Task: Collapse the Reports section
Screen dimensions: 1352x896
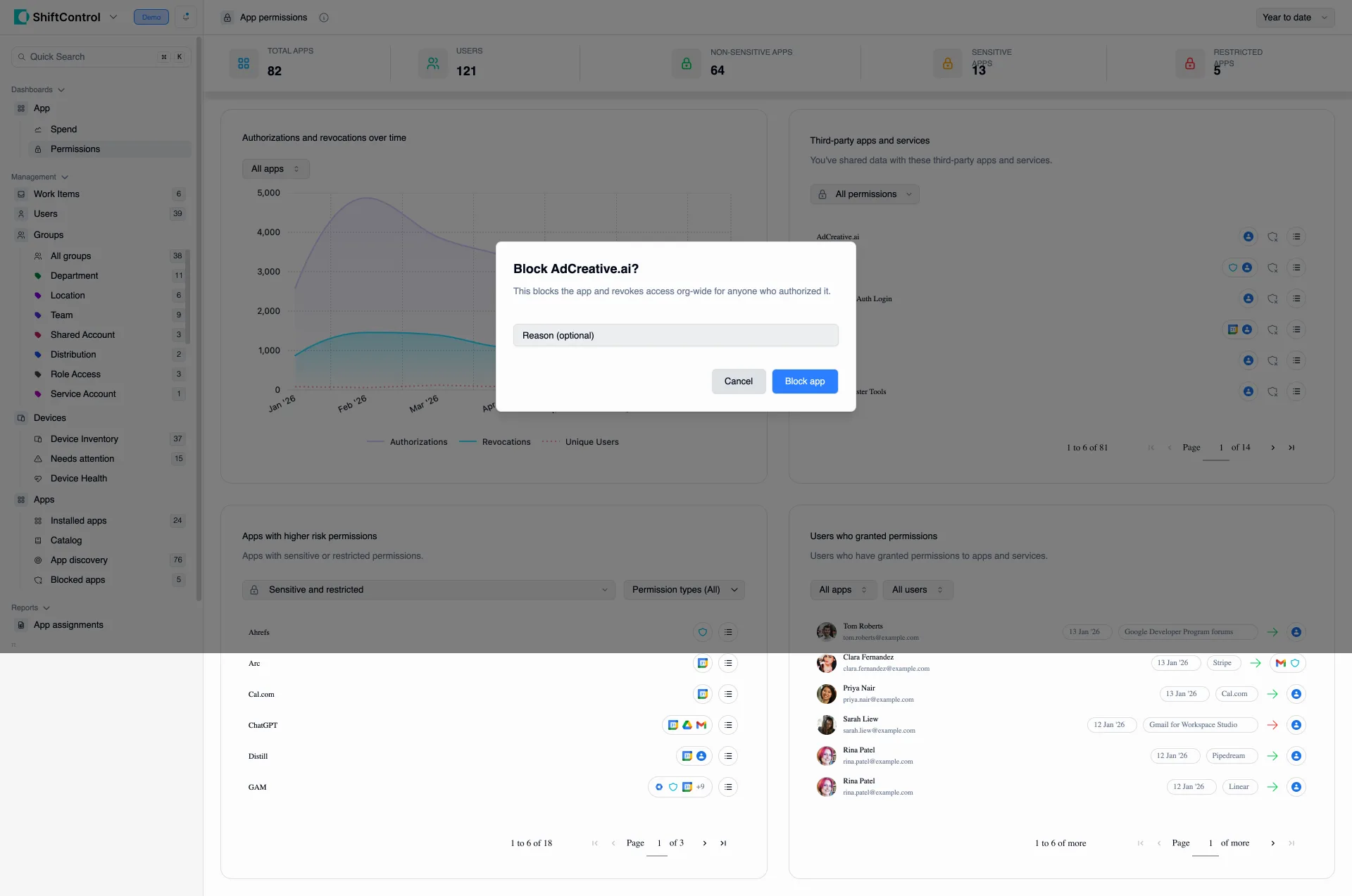Action: [30, 607]
